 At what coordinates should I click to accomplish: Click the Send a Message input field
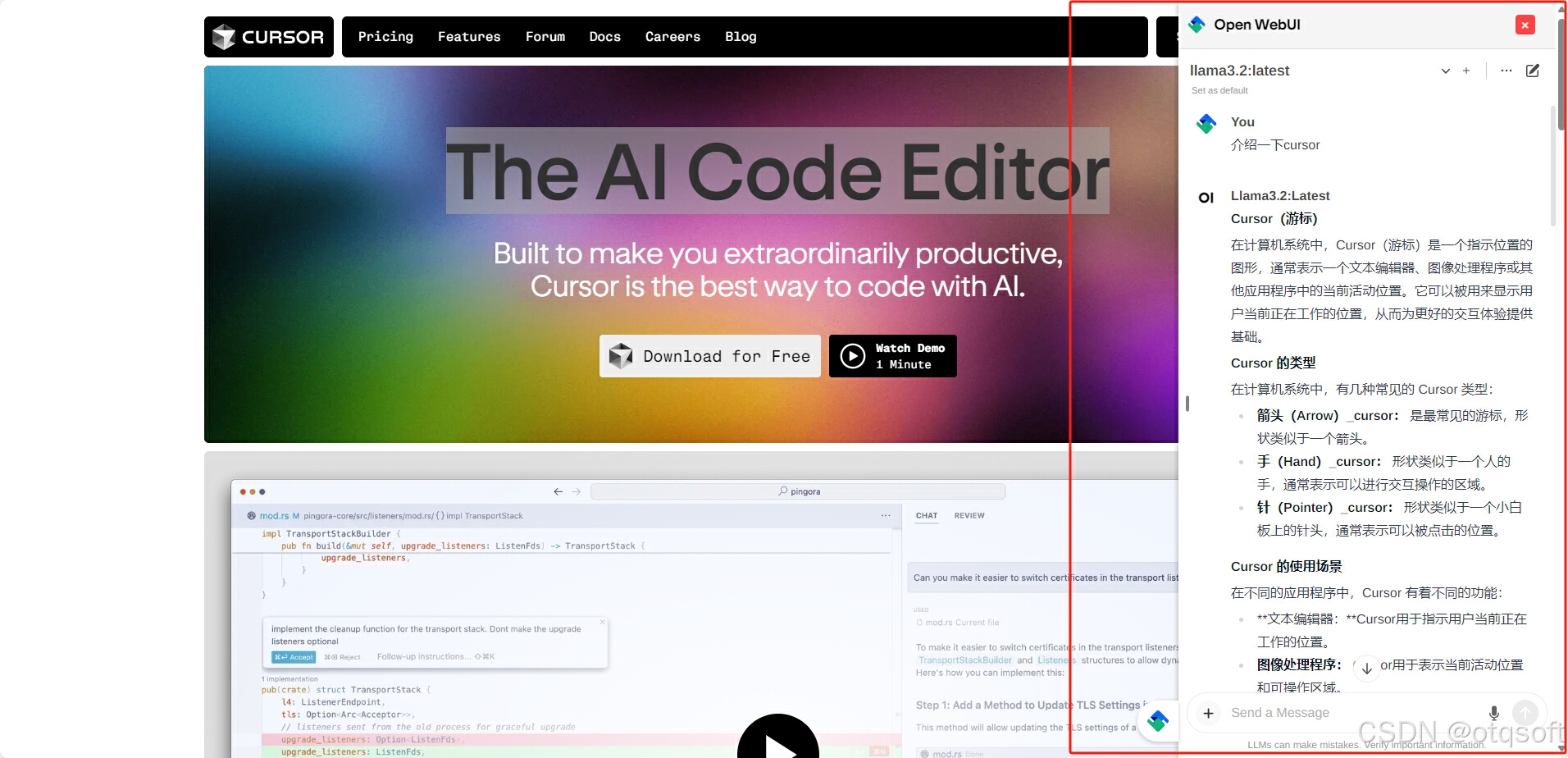(1353, 713)
